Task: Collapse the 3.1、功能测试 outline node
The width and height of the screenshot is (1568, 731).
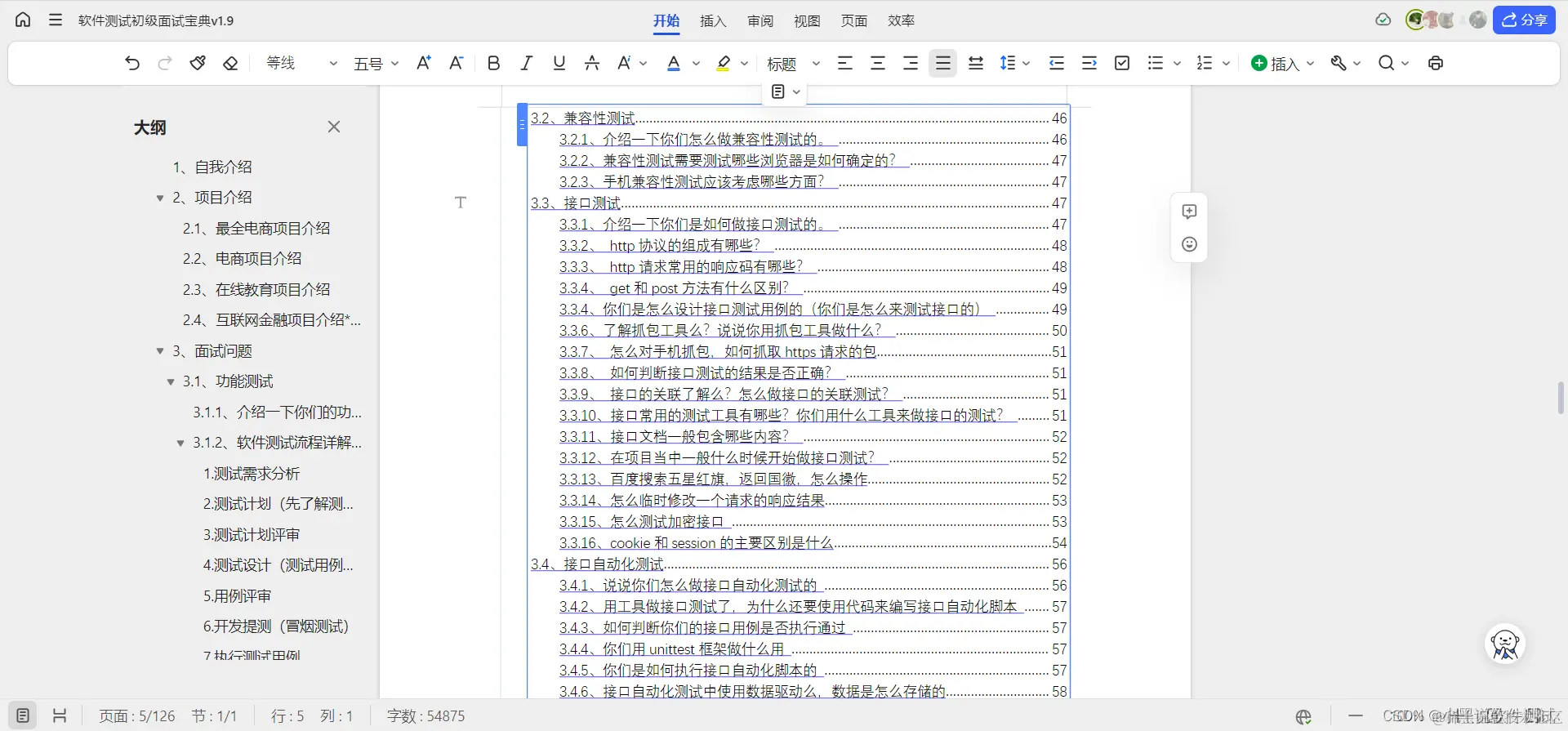Action: click(x=171, y=382)
